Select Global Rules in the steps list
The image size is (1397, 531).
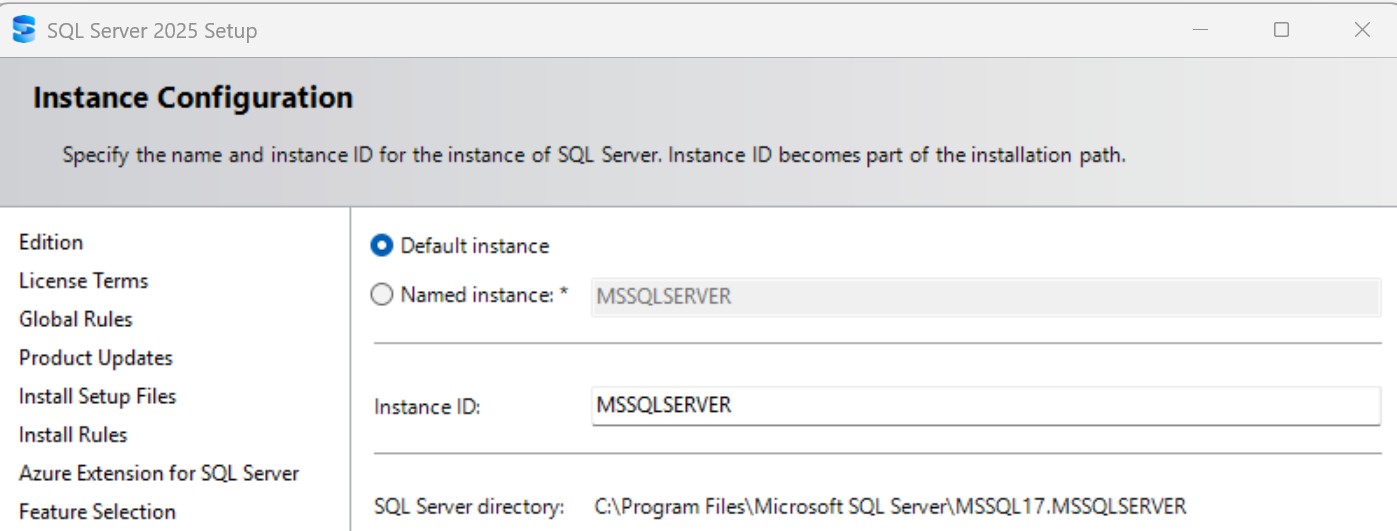[x=76, y=320]
